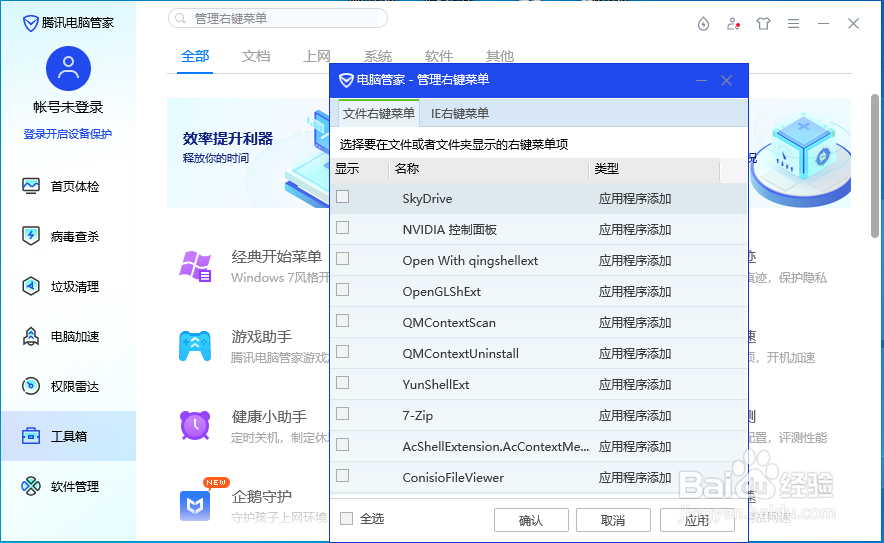This screenshot has height=543, width=884.
Task: Open 游戏助手 gamepad icon
Action: [195, 346]
